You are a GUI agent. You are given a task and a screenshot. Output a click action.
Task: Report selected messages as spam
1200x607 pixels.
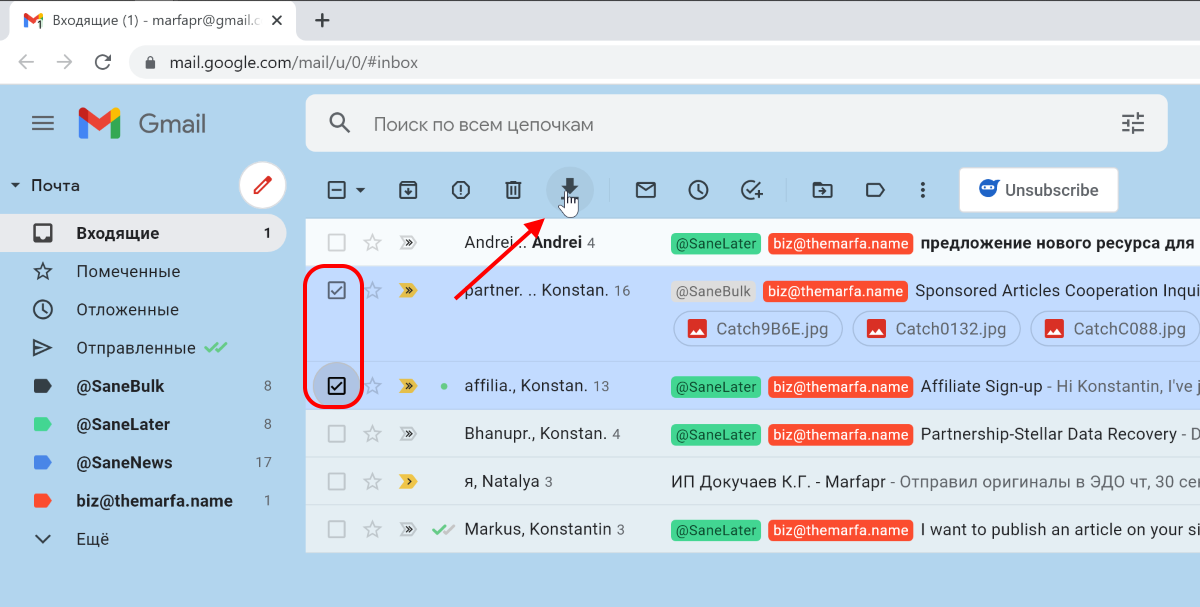[460, 190]
